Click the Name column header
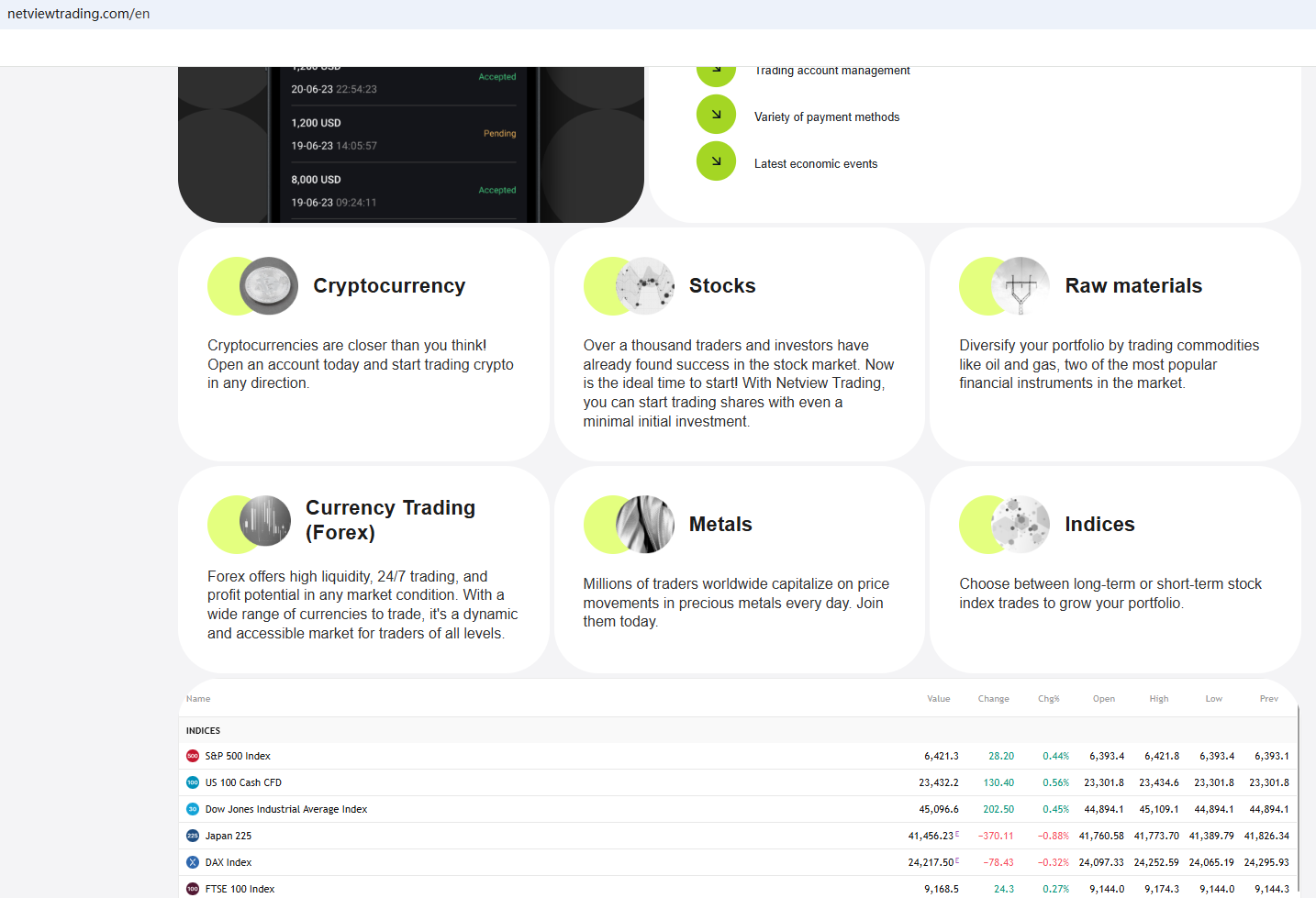 (198, 699)
